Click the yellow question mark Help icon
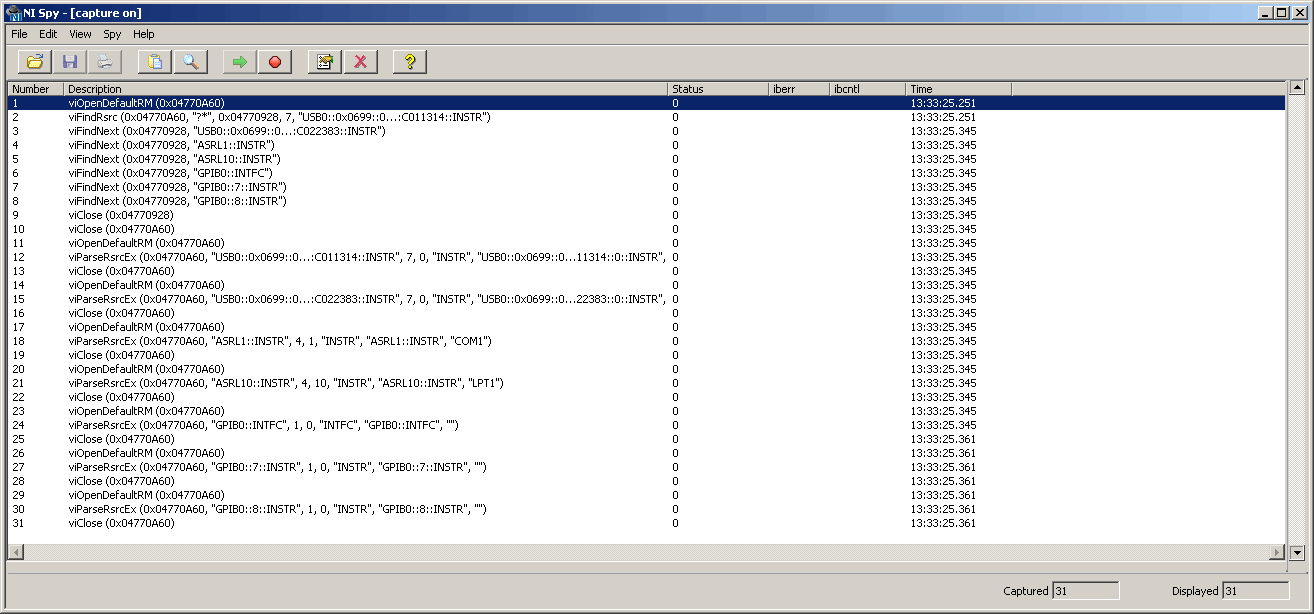Image resolution: width=1314 pixels, height=614 pixels. [410, 62]
